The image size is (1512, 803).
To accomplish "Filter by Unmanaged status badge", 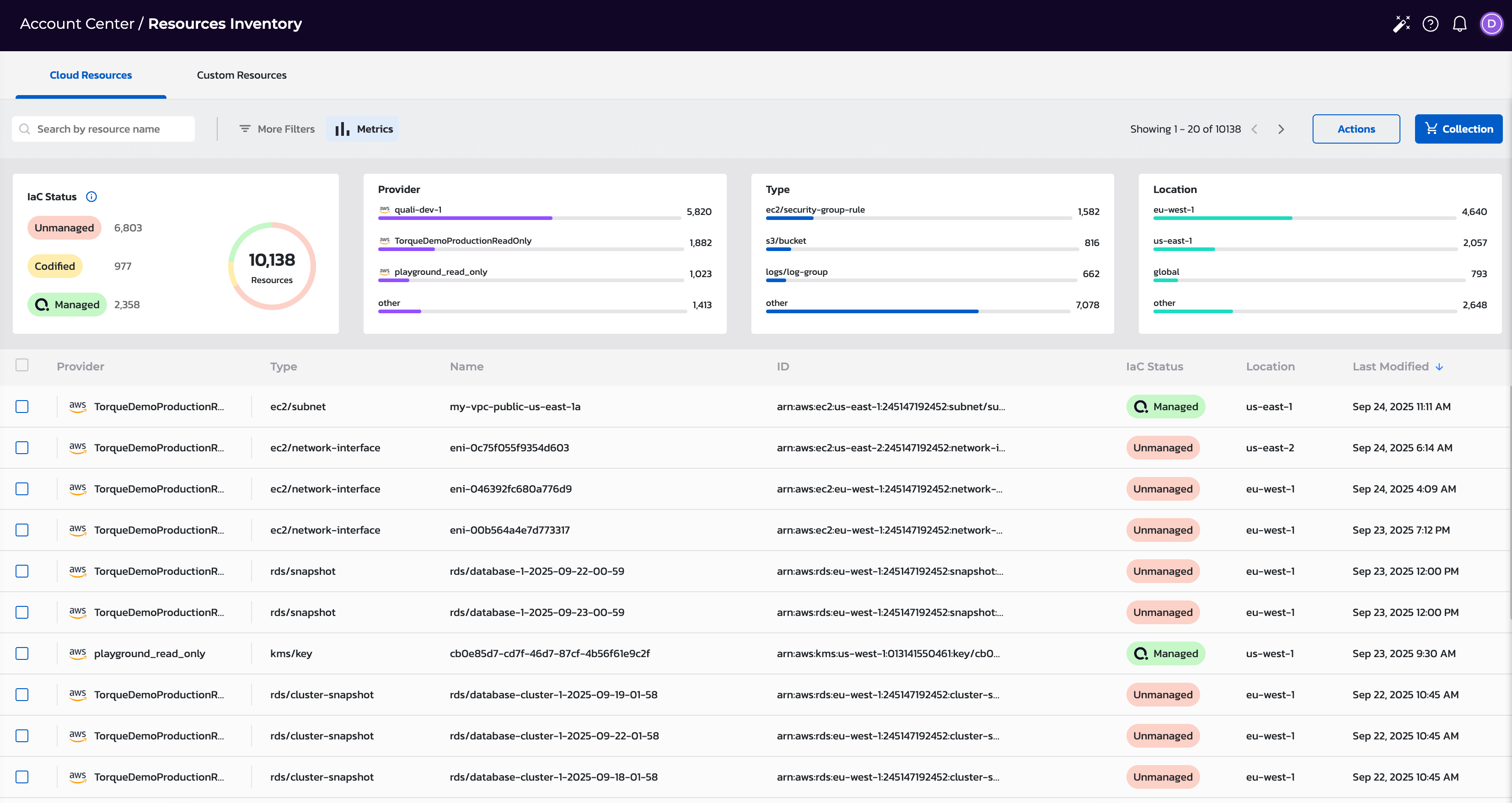I will click(64, 228).
